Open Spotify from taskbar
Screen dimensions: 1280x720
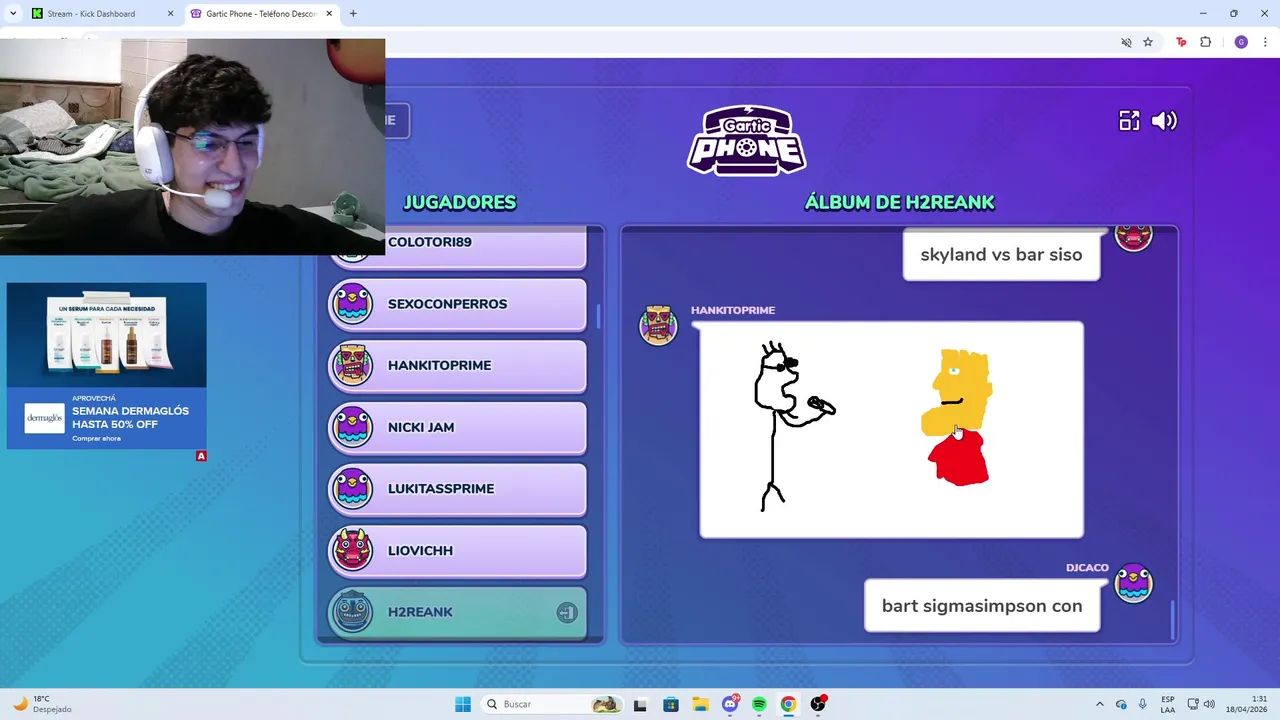(x=759, y=704)
